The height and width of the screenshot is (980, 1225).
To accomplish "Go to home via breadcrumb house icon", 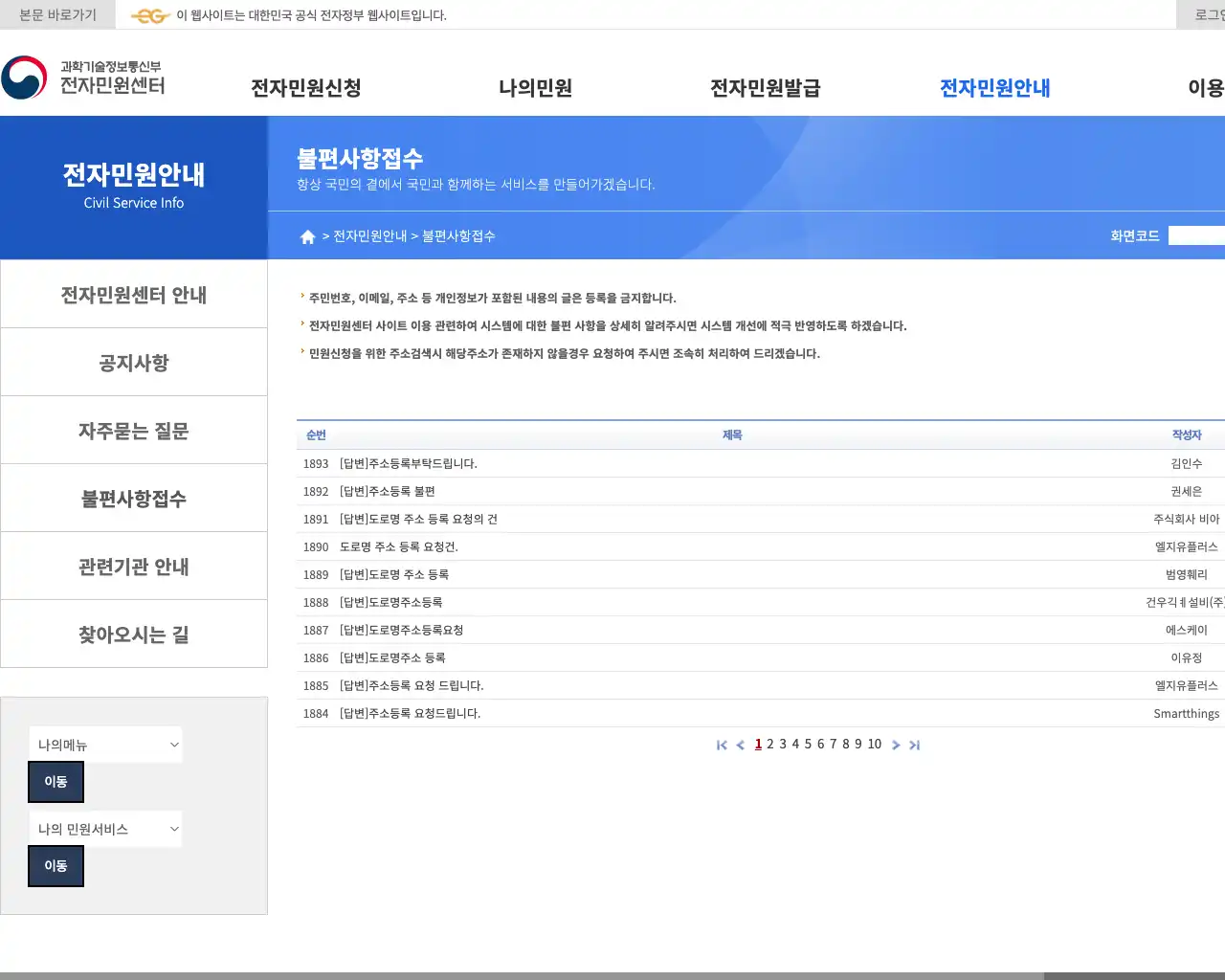I will coord(307,236).
